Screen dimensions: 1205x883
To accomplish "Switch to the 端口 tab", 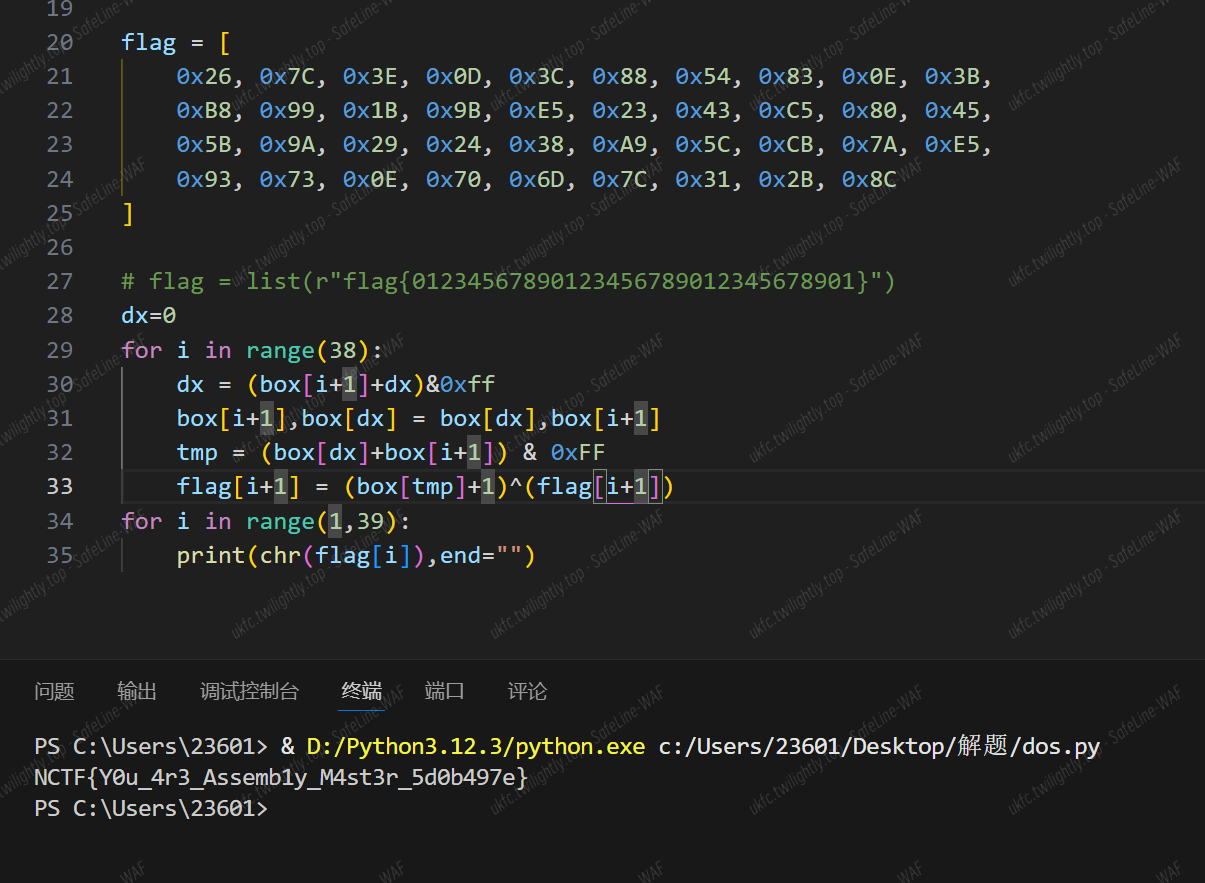I will coord(444,691).
